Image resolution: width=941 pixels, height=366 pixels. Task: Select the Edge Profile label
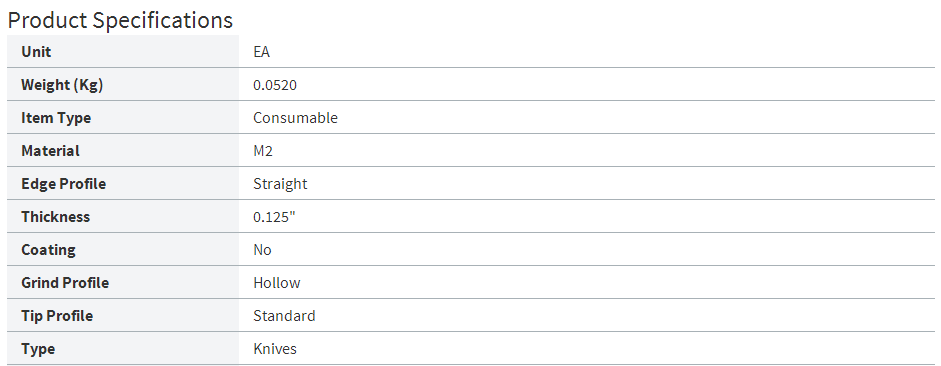point(64,184)
